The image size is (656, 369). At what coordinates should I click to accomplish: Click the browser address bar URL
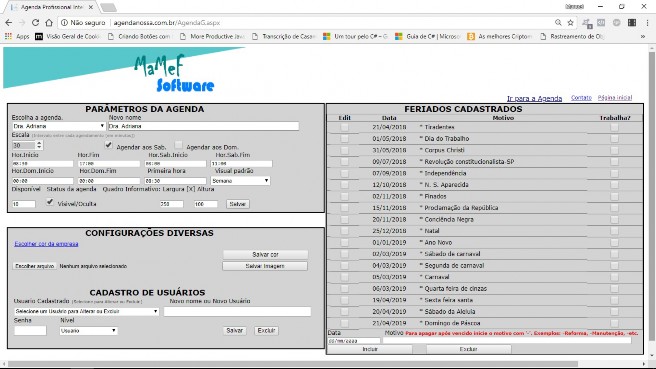click(167, 23)
